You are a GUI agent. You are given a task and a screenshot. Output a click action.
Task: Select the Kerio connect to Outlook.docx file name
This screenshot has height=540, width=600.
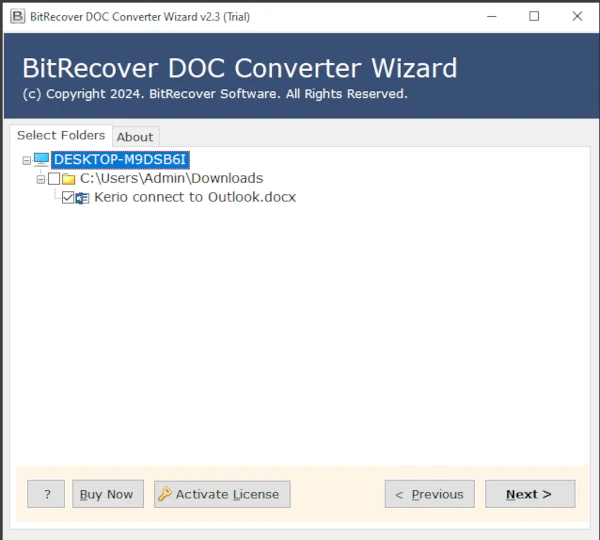[195, 197]
